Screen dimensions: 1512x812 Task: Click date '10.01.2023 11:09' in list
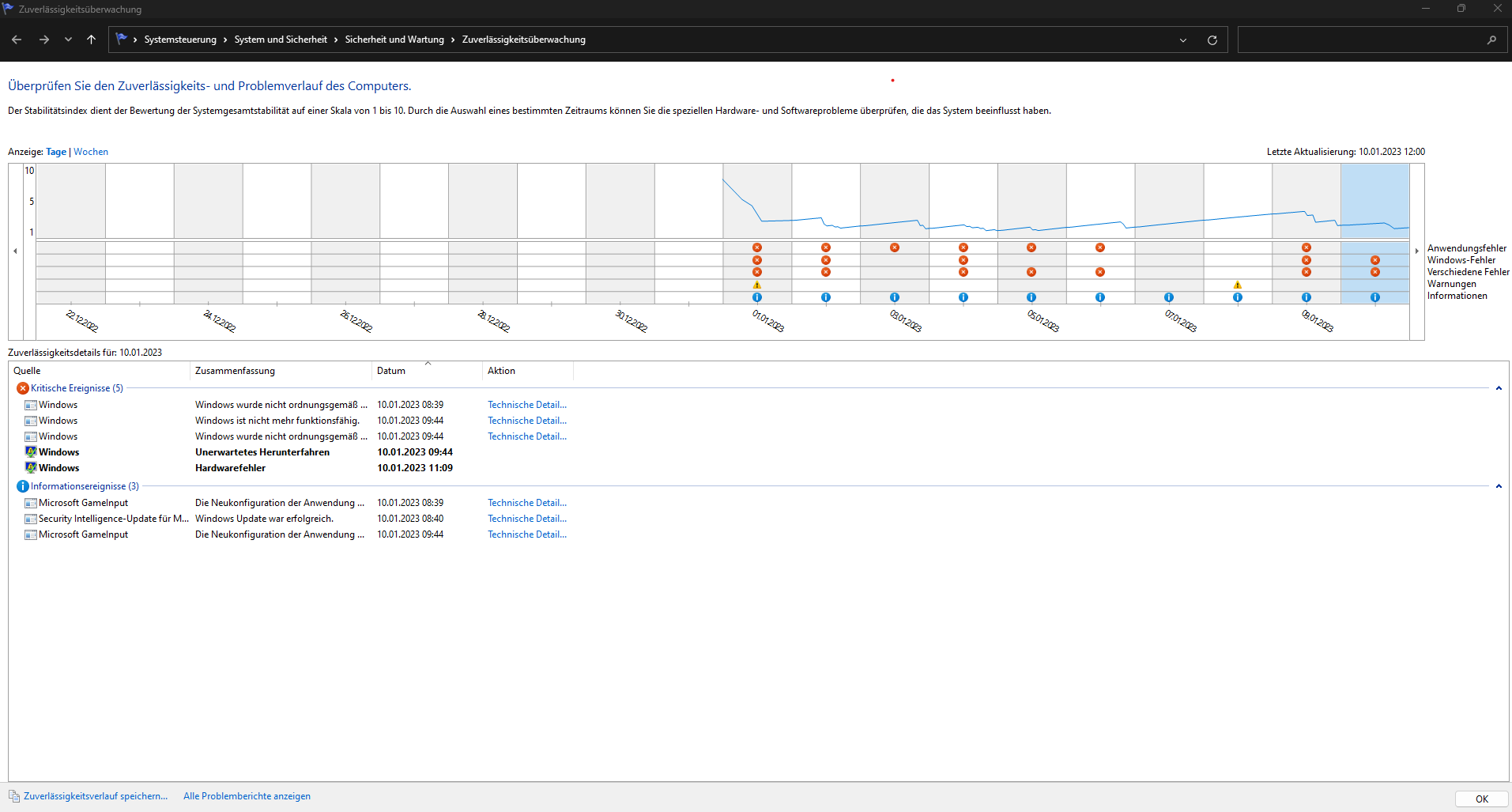415,468
